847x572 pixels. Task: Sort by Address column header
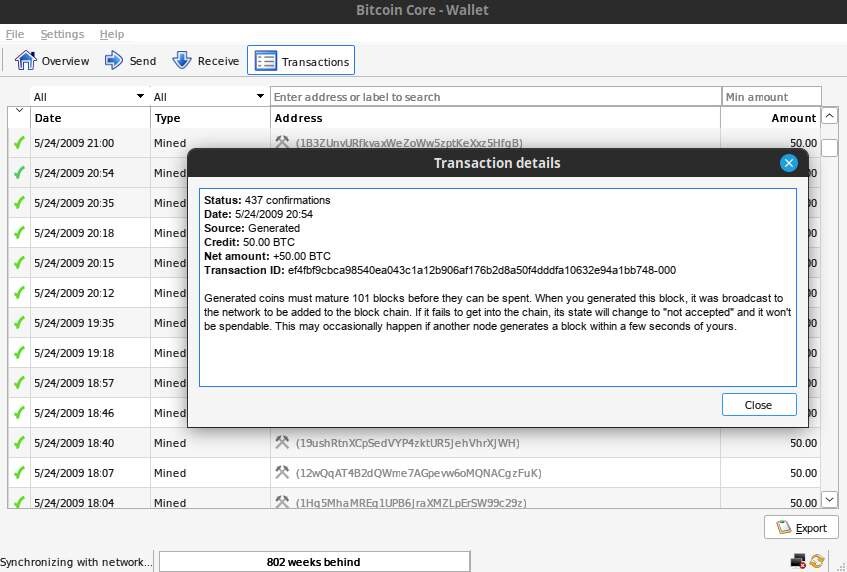point(495,118)
